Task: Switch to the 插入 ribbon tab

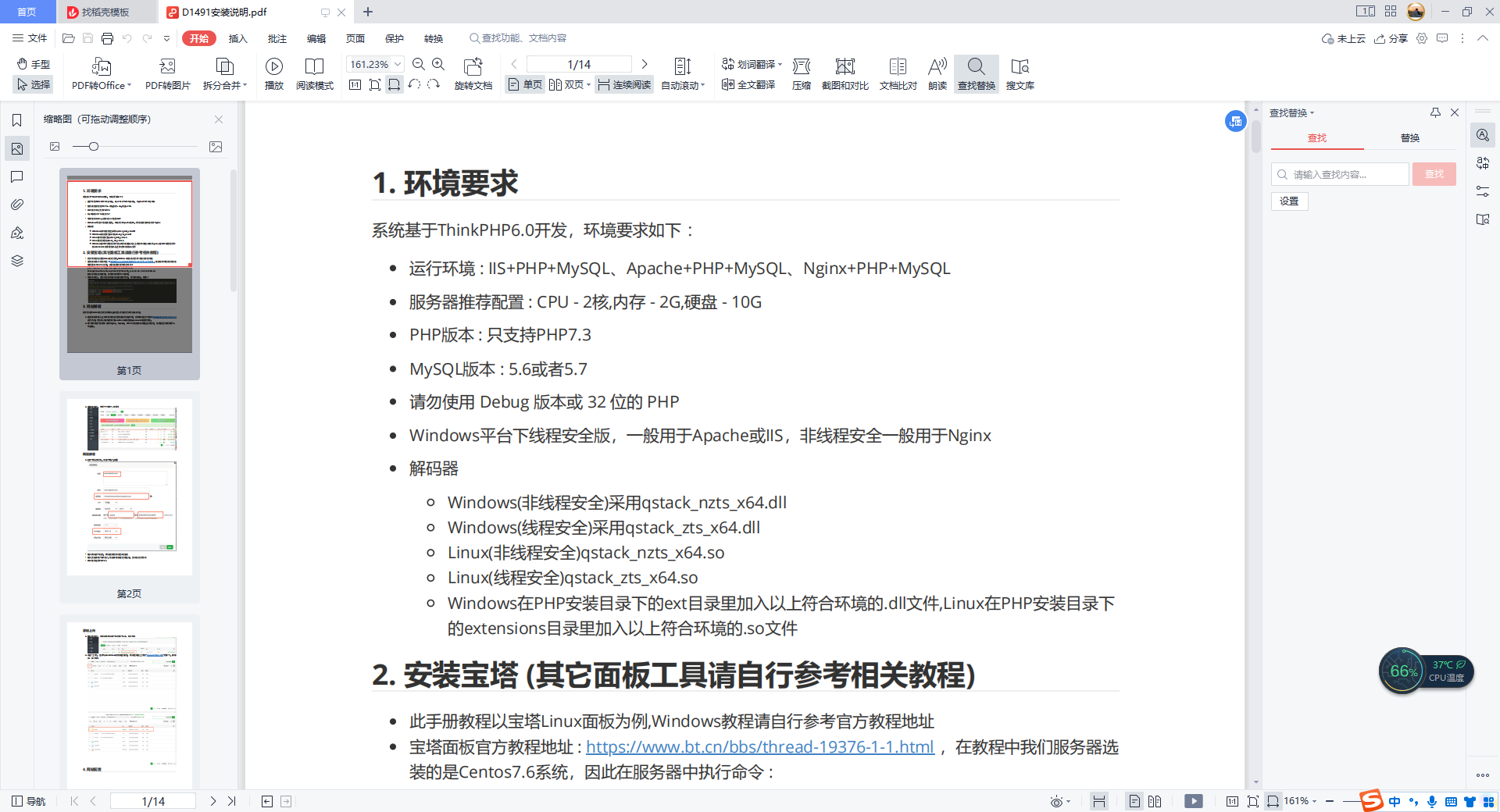Action: pyautogui.click(x=237, y=38)
